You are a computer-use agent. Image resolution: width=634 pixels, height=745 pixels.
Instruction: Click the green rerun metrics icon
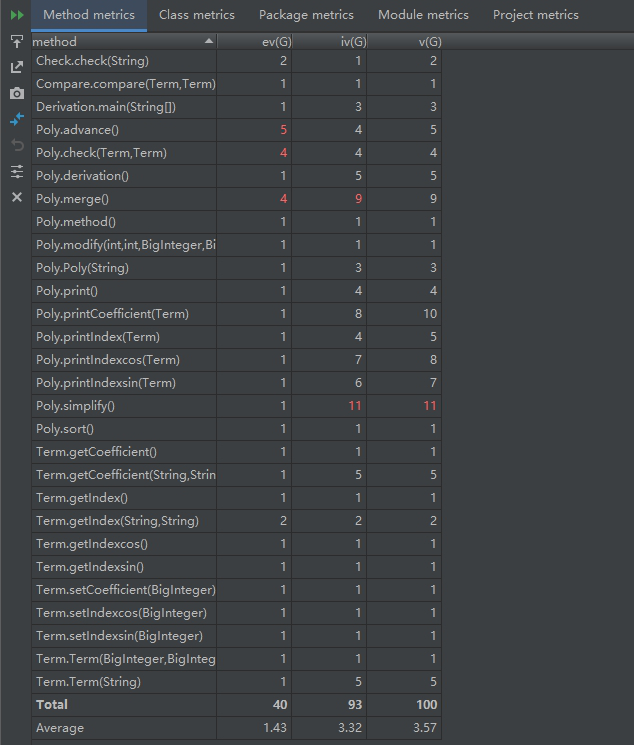tap(16, 15)
